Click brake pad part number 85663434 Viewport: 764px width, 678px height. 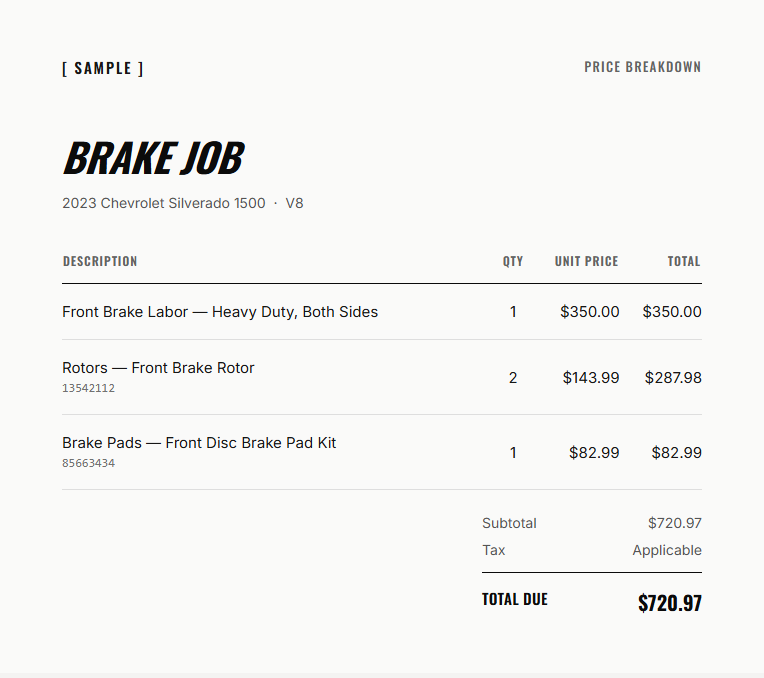88,463
